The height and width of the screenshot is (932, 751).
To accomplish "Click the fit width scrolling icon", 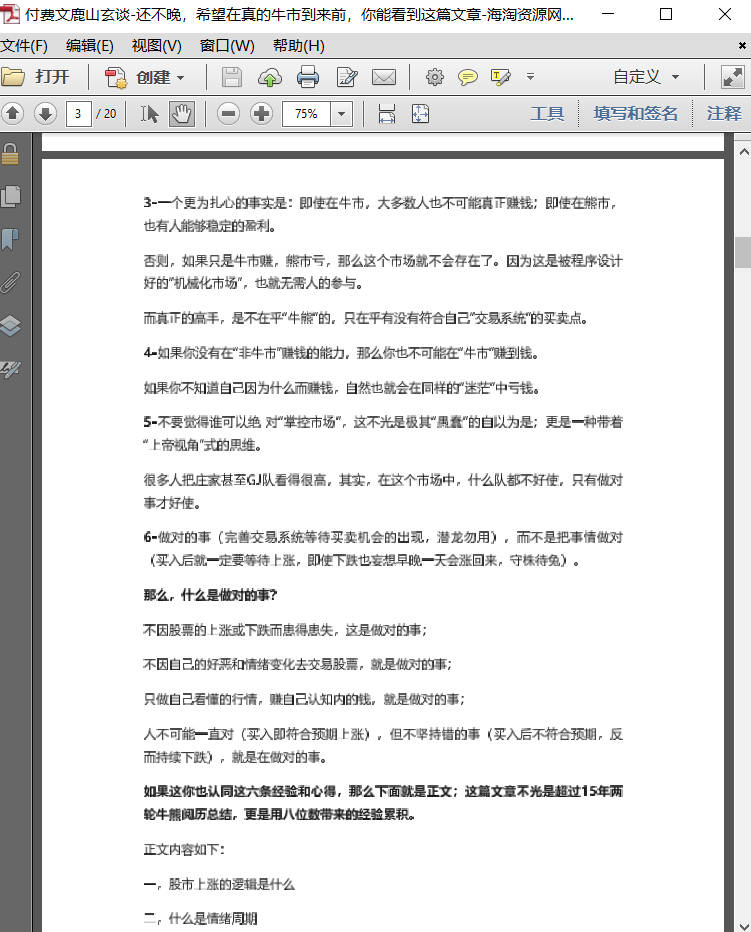I will pyautogui.click(x=387, y=114).
